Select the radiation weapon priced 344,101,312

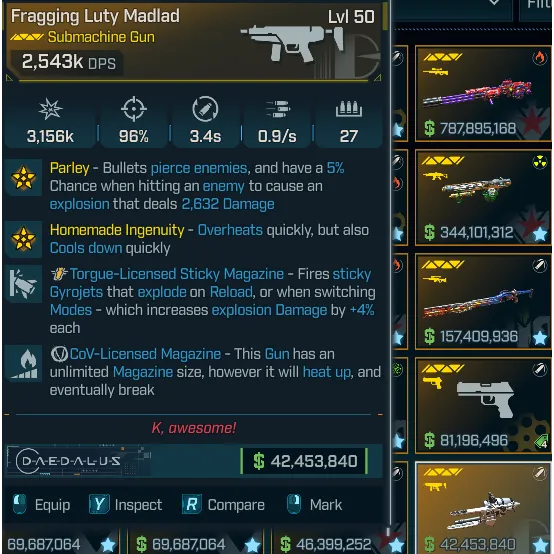point(483,198)
